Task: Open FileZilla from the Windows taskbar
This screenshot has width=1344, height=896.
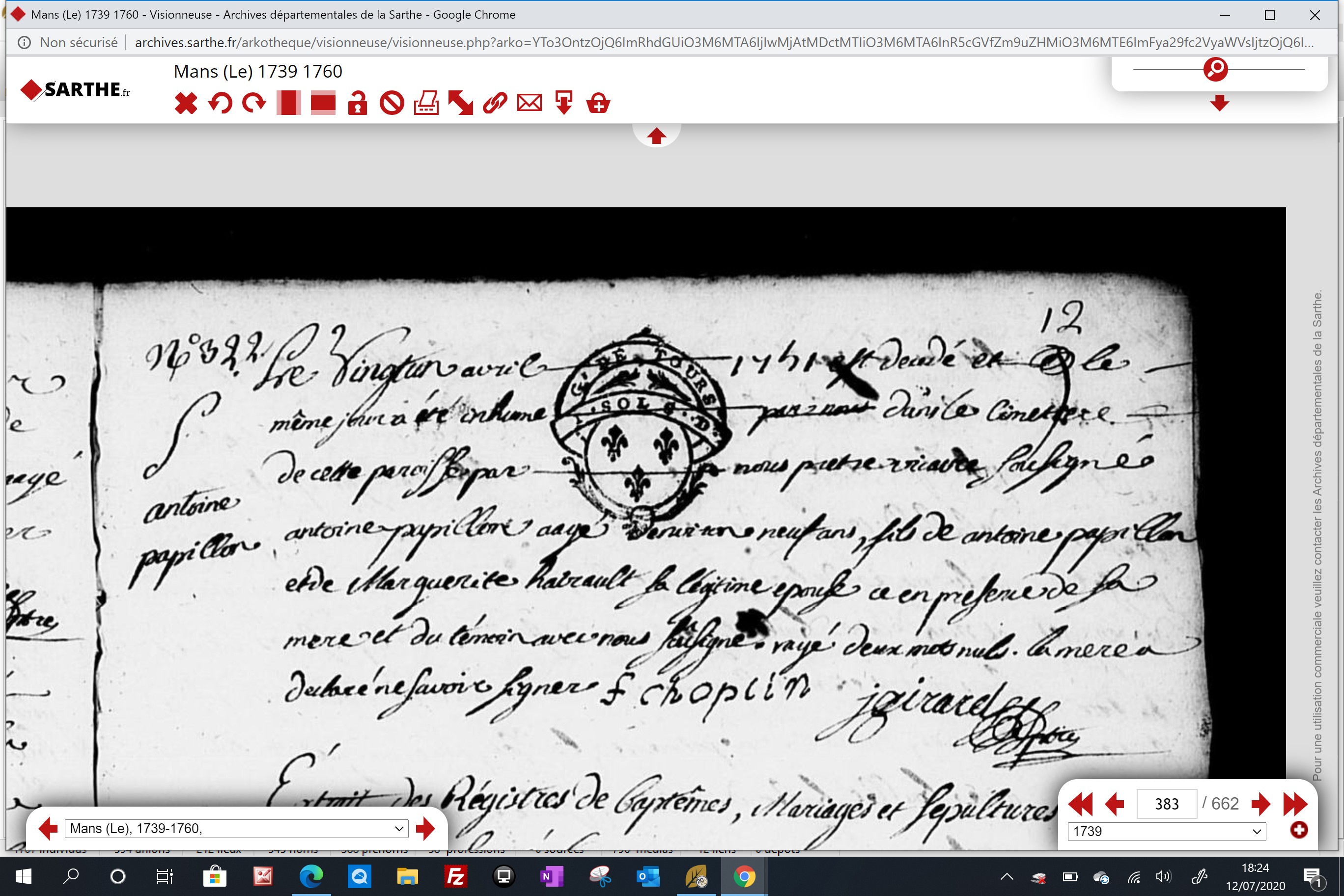Action: [455, 876]
